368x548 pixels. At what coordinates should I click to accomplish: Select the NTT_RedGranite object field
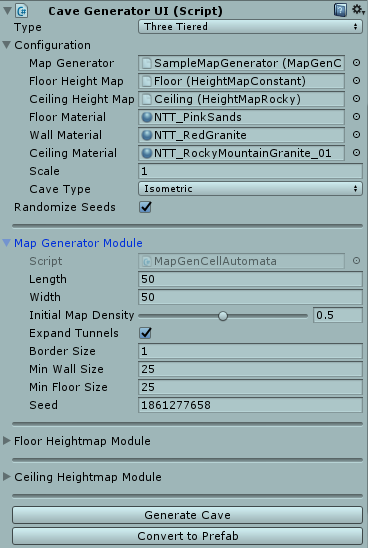coord(241,135)
